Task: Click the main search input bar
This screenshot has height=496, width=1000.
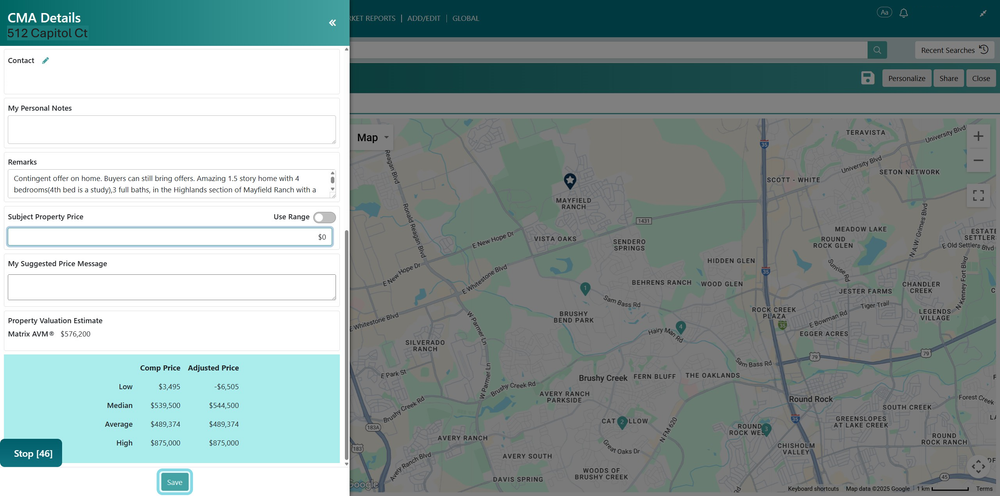Action: [x=608, y=50]
